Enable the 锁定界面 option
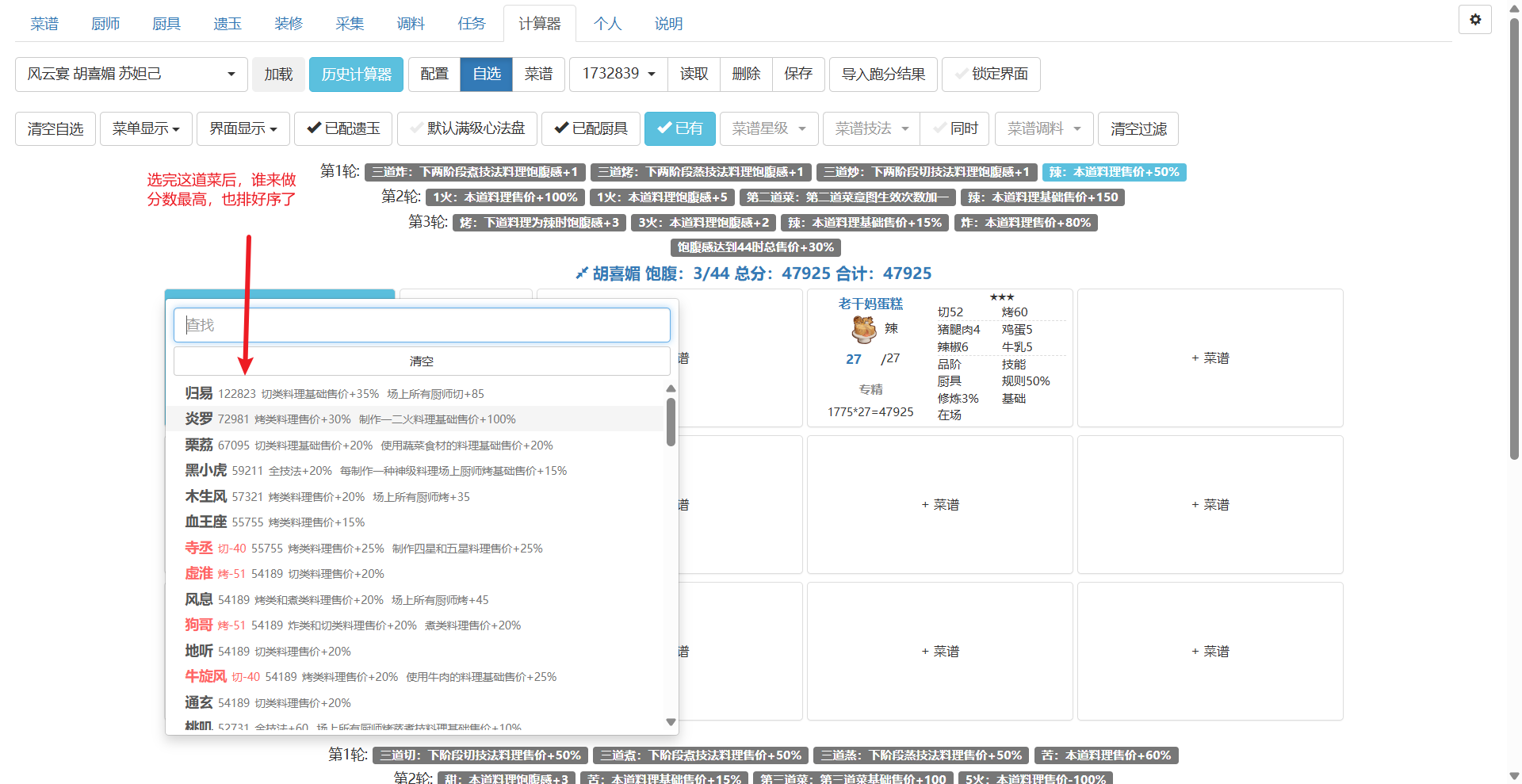Viewport: 1522px width, 784px height. pyautogui.click(x=991, y=74)
